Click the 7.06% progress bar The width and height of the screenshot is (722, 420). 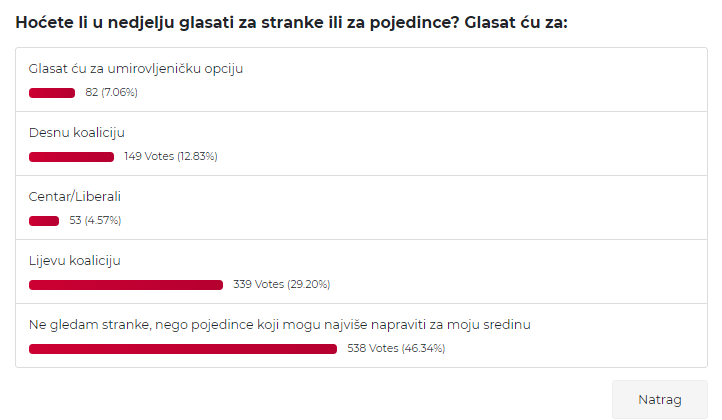click(x=52, y=93)
